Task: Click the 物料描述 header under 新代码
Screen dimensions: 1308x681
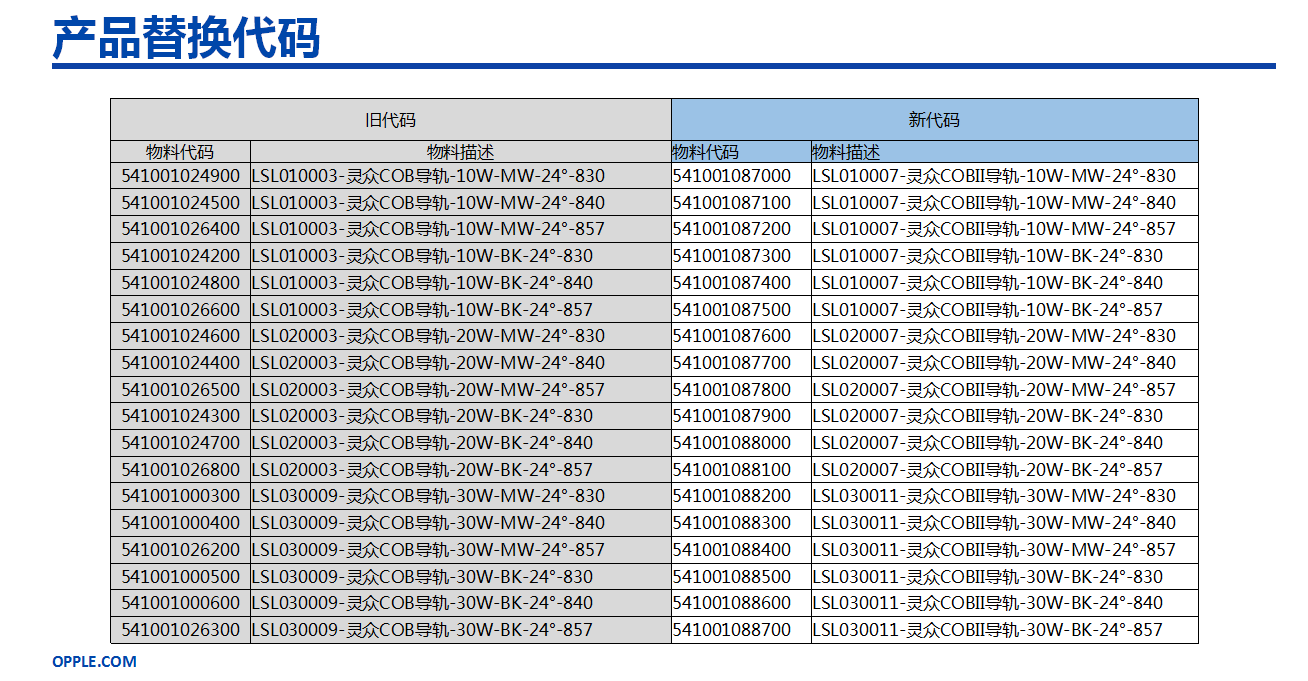Action: (846, 152)
